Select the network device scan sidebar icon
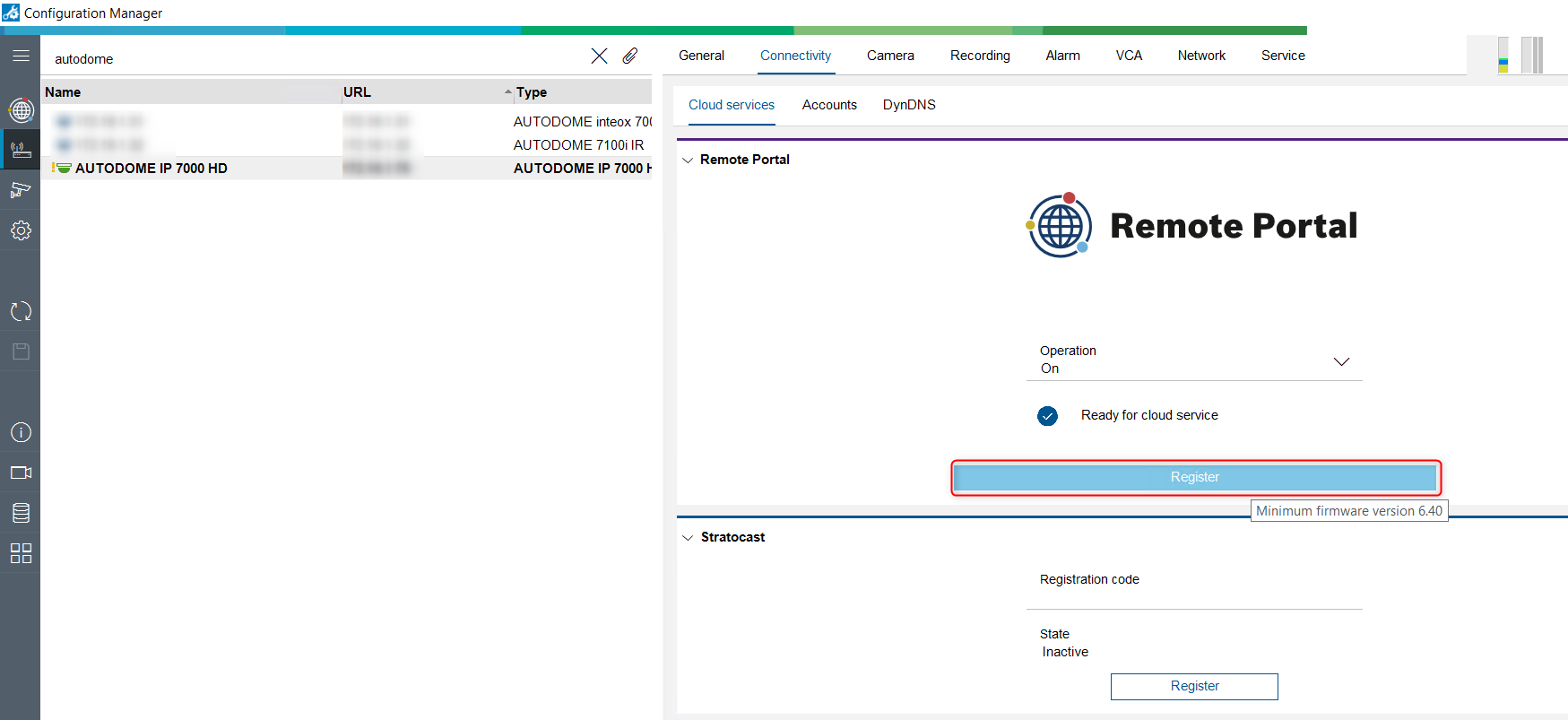The height and width of the screenshot is (720, 1568). (x=21, y=149)
